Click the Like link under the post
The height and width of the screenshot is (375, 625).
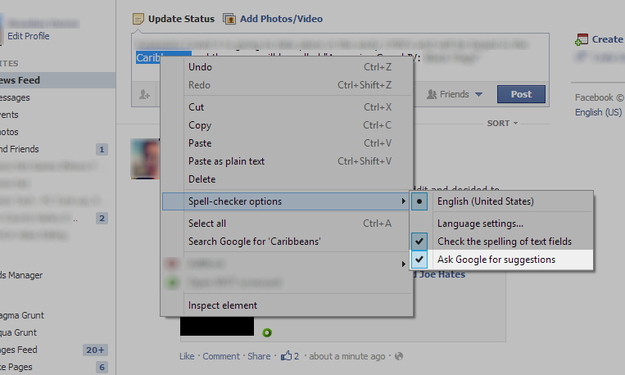point(187,356)
